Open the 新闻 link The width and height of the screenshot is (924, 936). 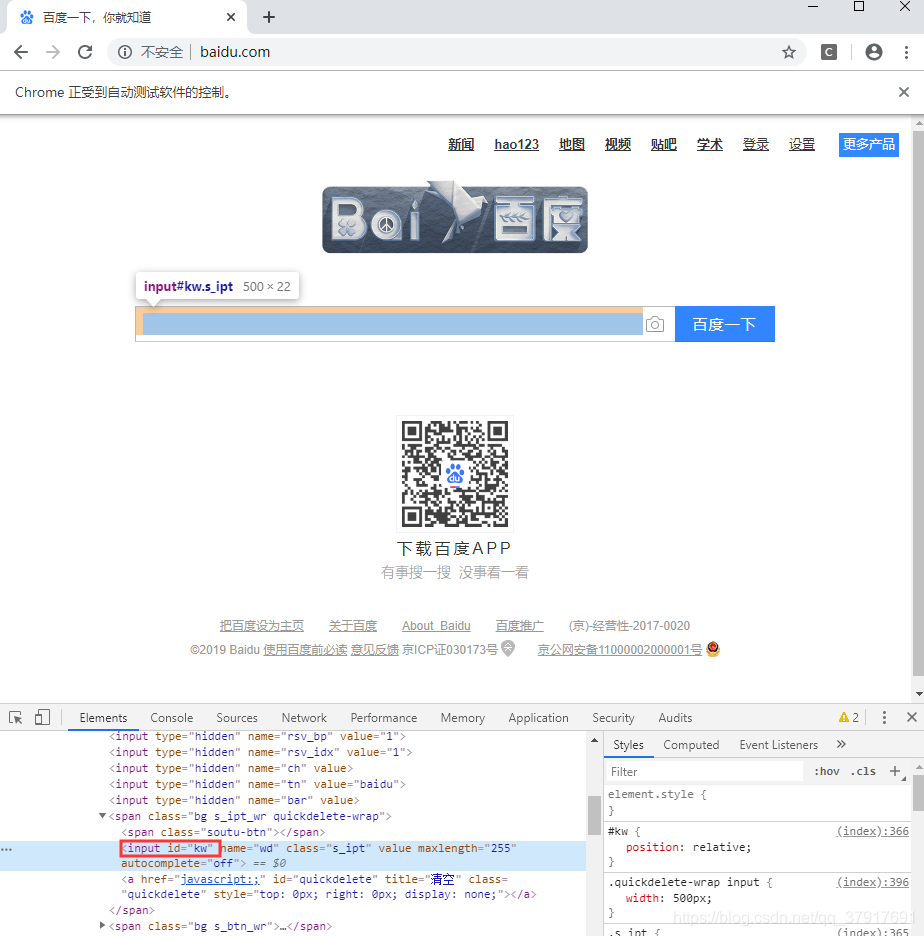(x=461, y=144)
